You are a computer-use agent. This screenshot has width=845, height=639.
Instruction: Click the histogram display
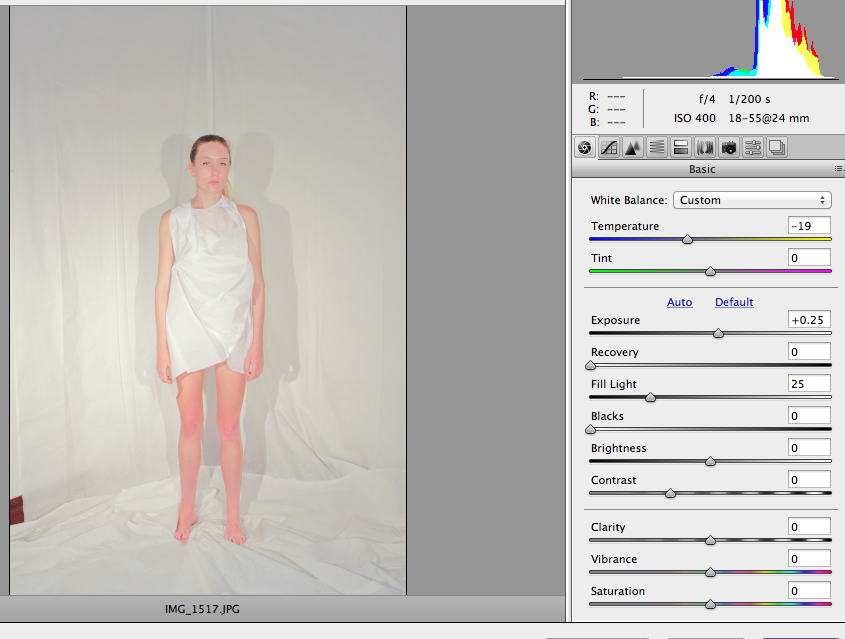click(708, 40)
